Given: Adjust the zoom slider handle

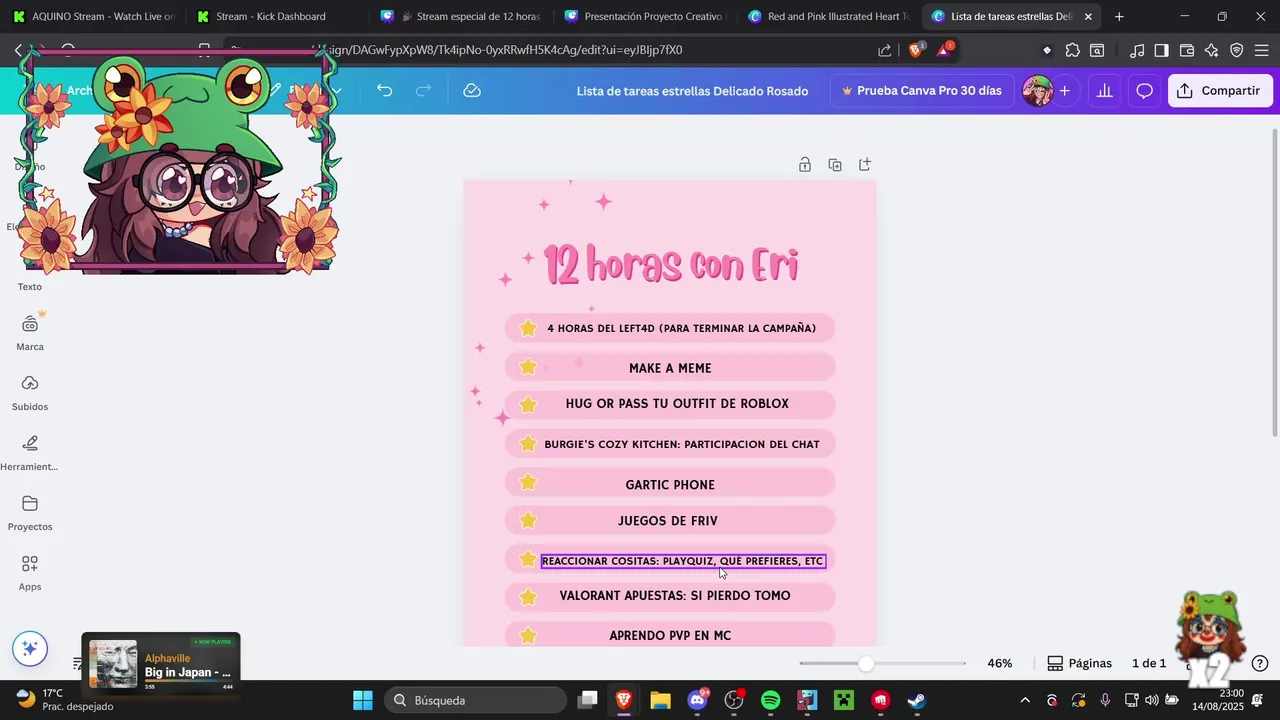Looking at the screenshot, I should coord(866,663).
